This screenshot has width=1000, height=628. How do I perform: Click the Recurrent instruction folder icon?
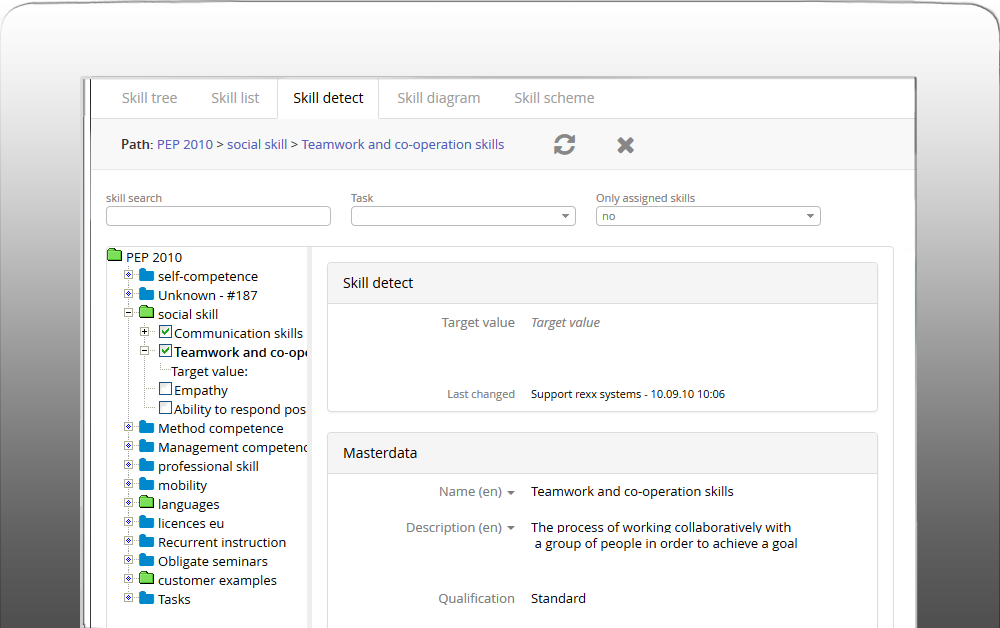(147, 541)
